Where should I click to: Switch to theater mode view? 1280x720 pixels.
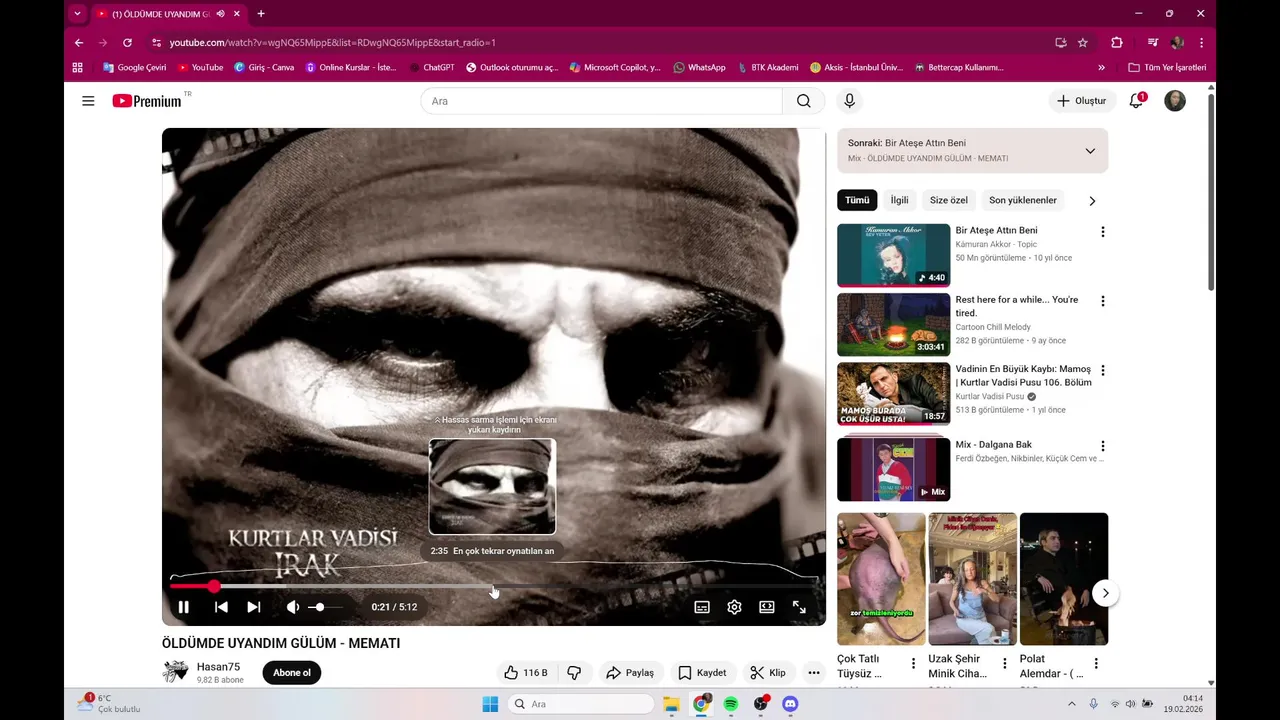[x=767, y=607]
